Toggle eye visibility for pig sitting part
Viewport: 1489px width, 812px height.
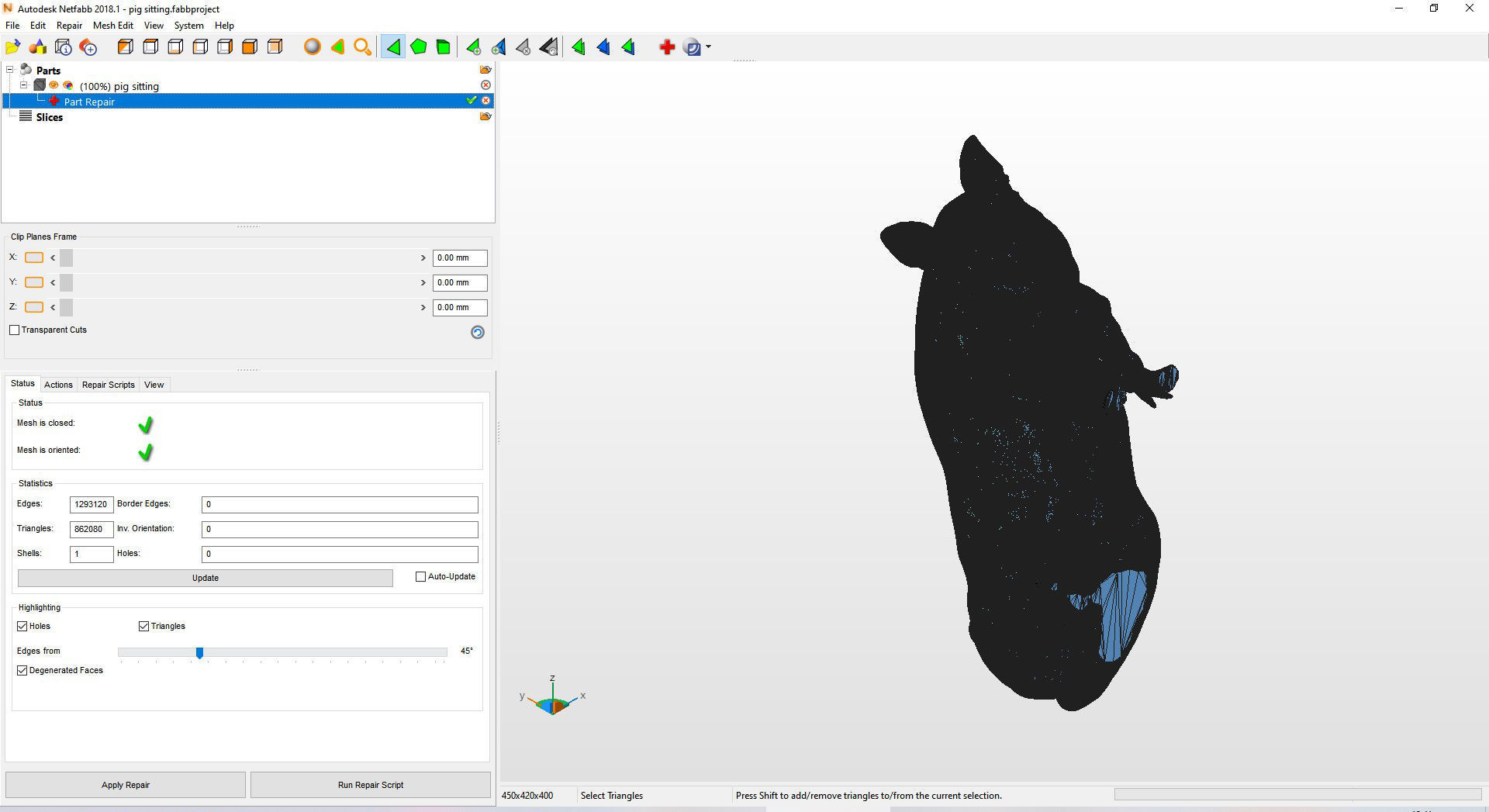click(54, 85)
